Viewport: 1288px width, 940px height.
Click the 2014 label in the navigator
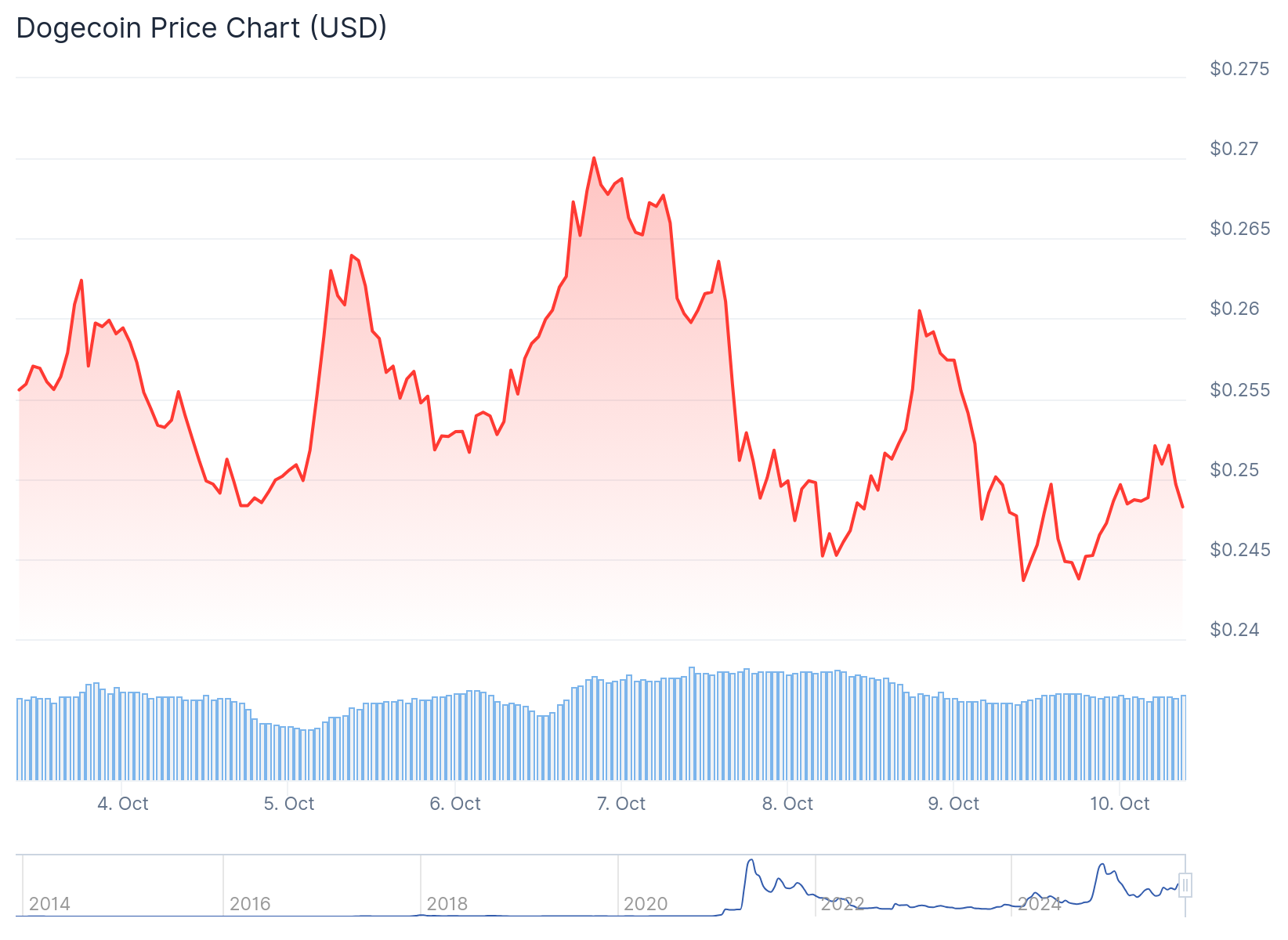click(x=49, y=904)
